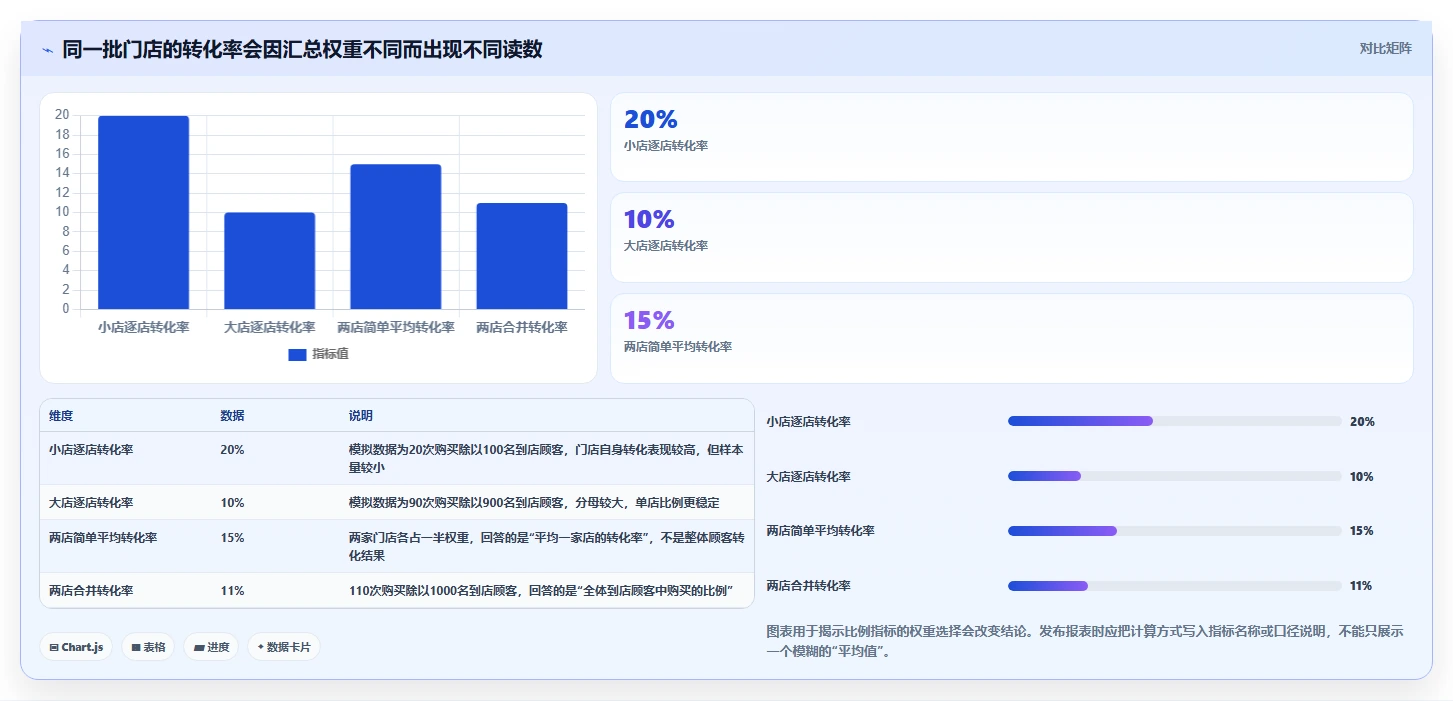
Task: Click the 小店逐店转化率 chart bar
Action: [x=144, y=212]
